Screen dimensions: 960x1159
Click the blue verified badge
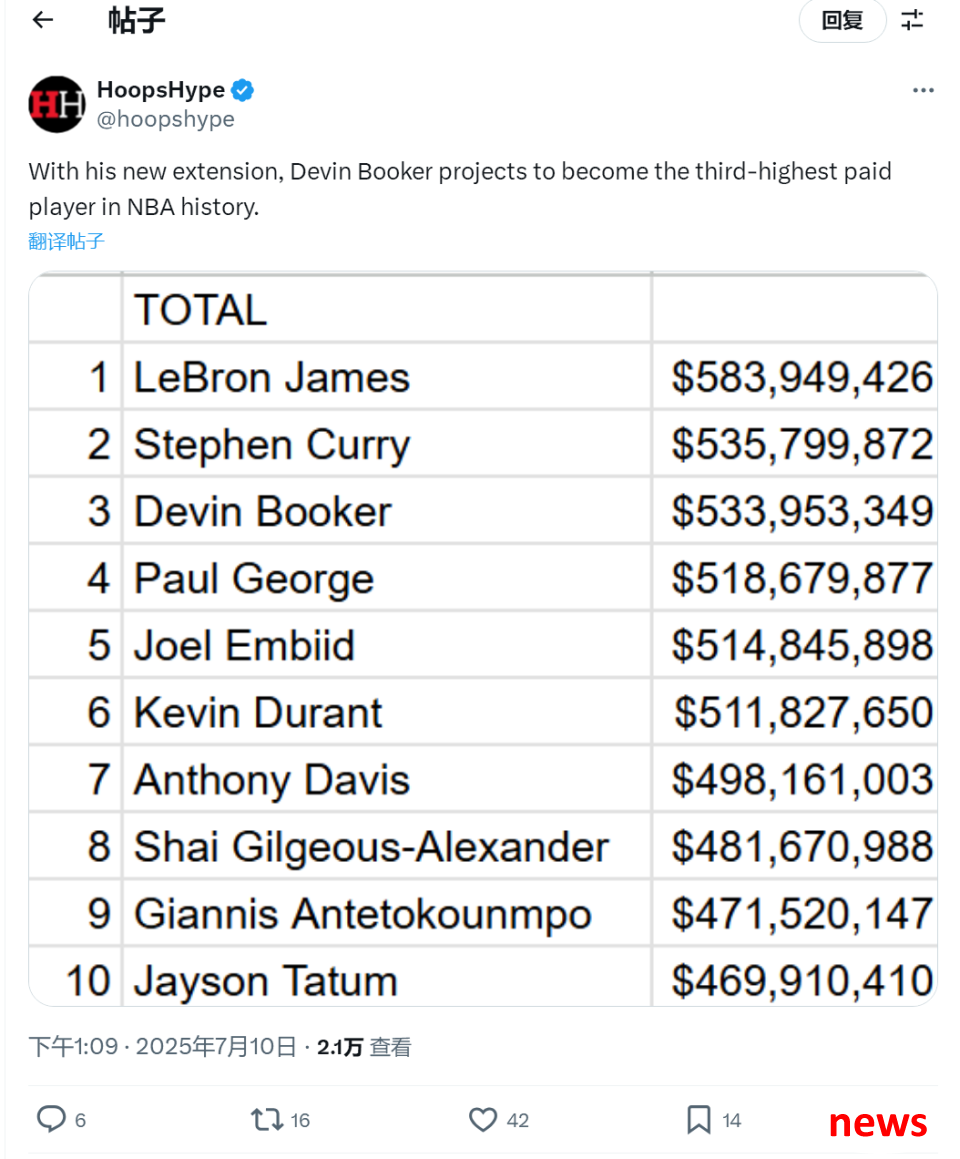click(x=242, y=90)
